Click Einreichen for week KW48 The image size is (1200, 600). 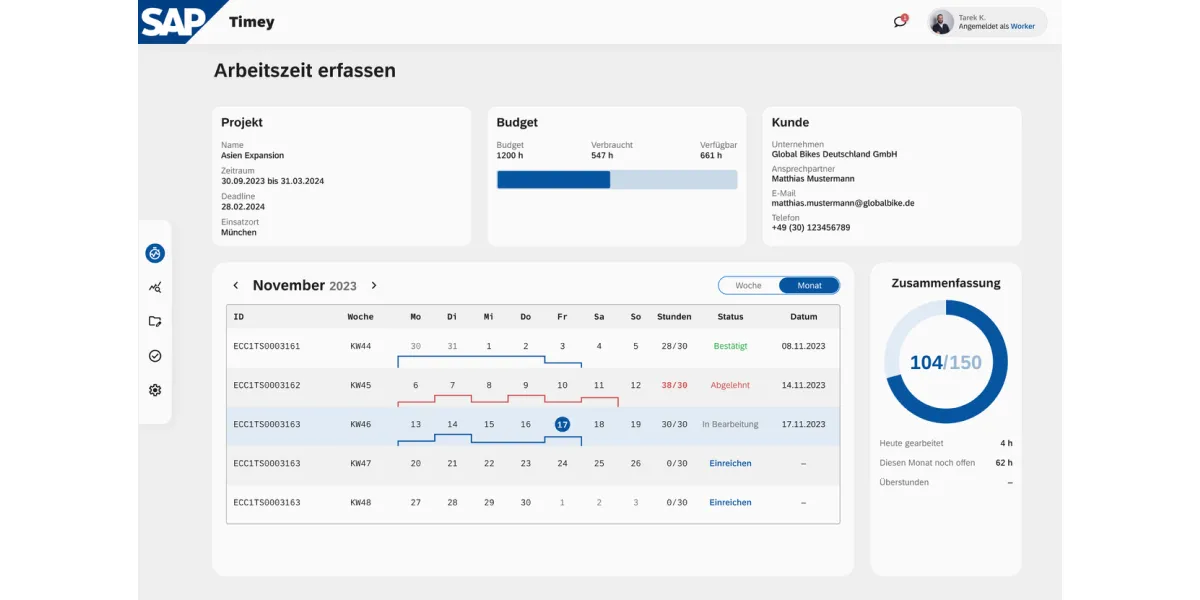point(730,502)
